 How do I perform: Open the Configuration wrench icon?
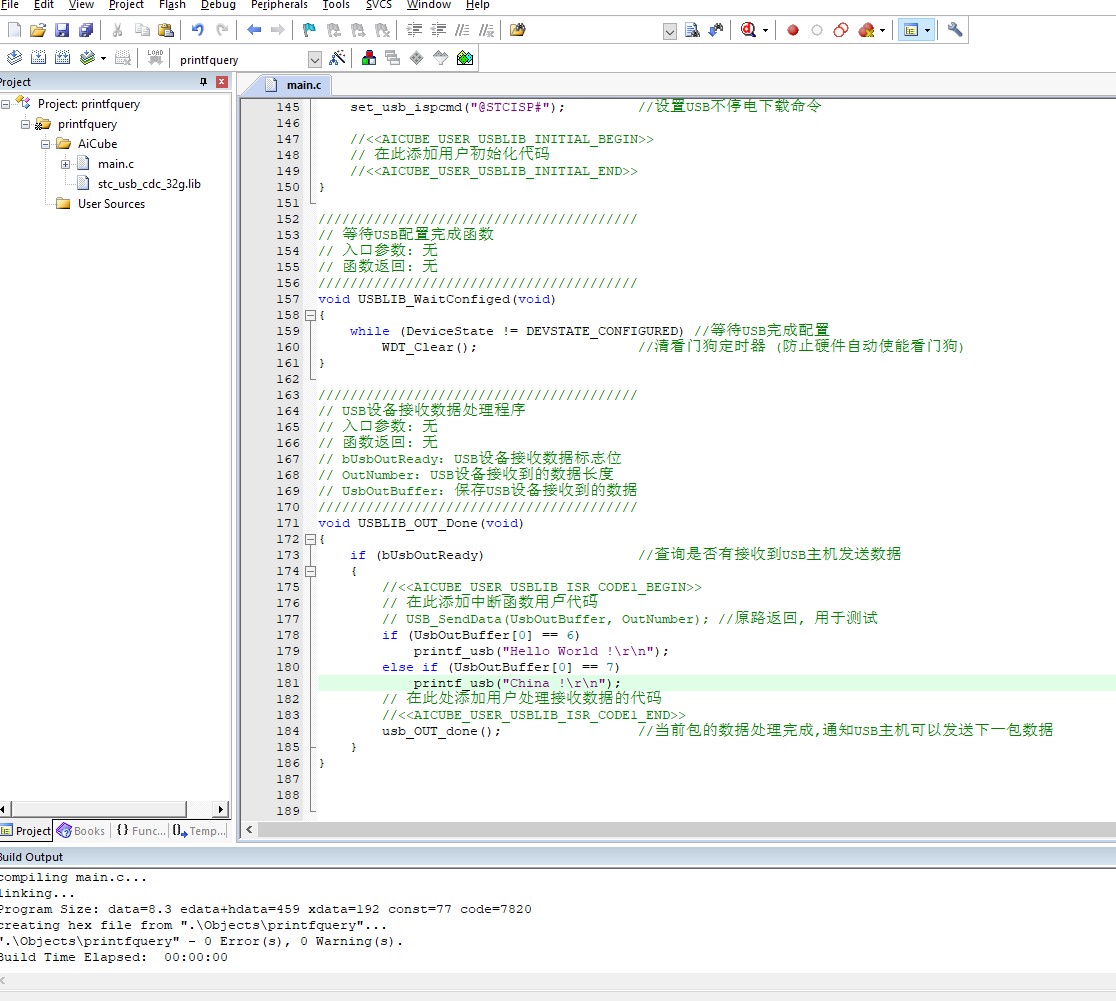[955, 30]
